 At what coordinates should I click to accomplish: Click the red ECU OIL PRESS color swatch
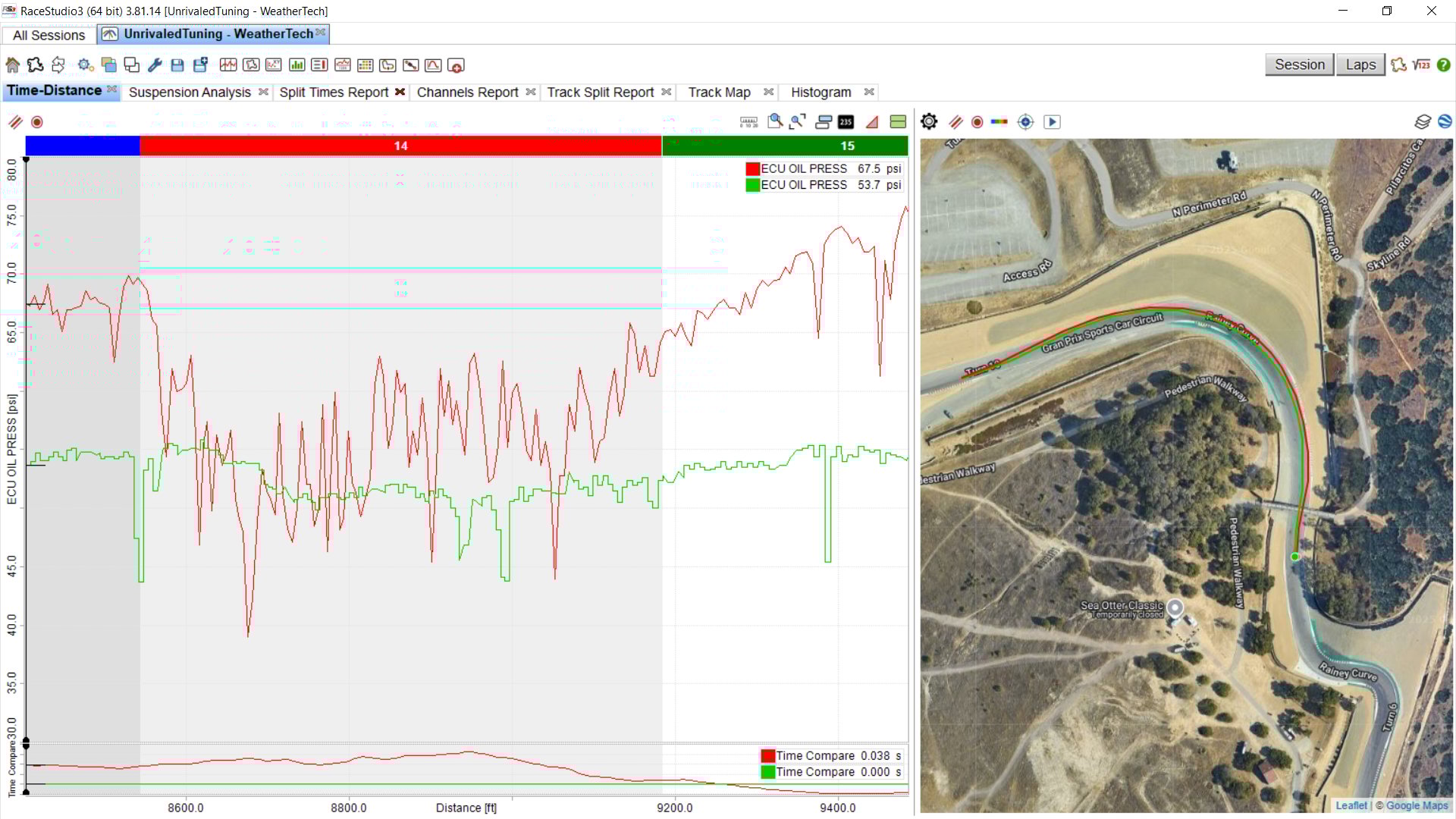752,169
